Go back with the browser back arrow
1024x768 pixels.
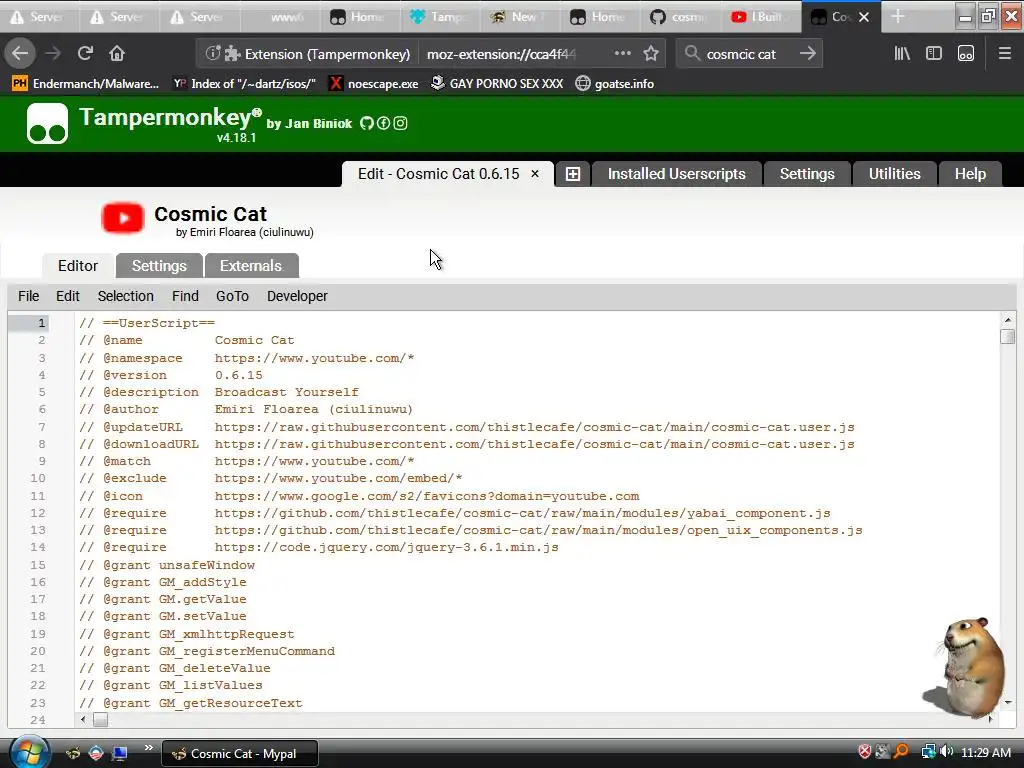pos(20,54)
